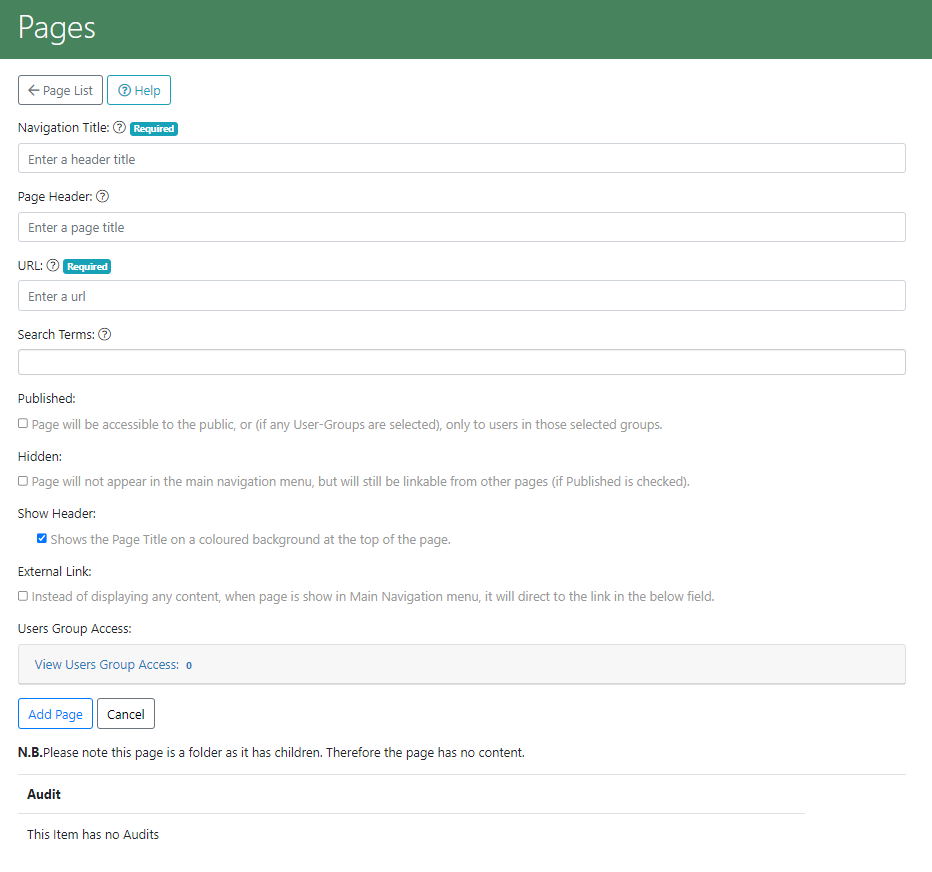Enable the External Link checkbox
Screen dimensions: 932x872
pyautogui.click(x=23, y=596)
